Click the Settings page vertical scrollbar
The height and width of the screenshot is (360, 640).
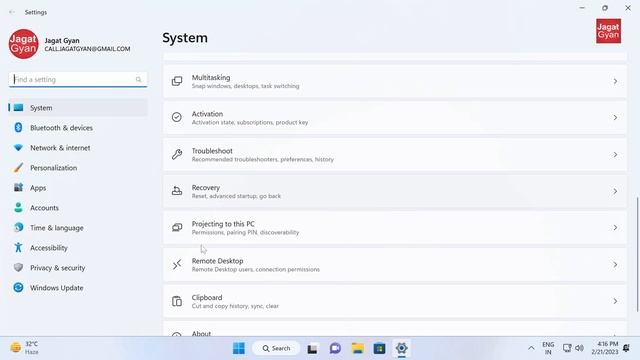pyautogui.click(x=637, y=254)
